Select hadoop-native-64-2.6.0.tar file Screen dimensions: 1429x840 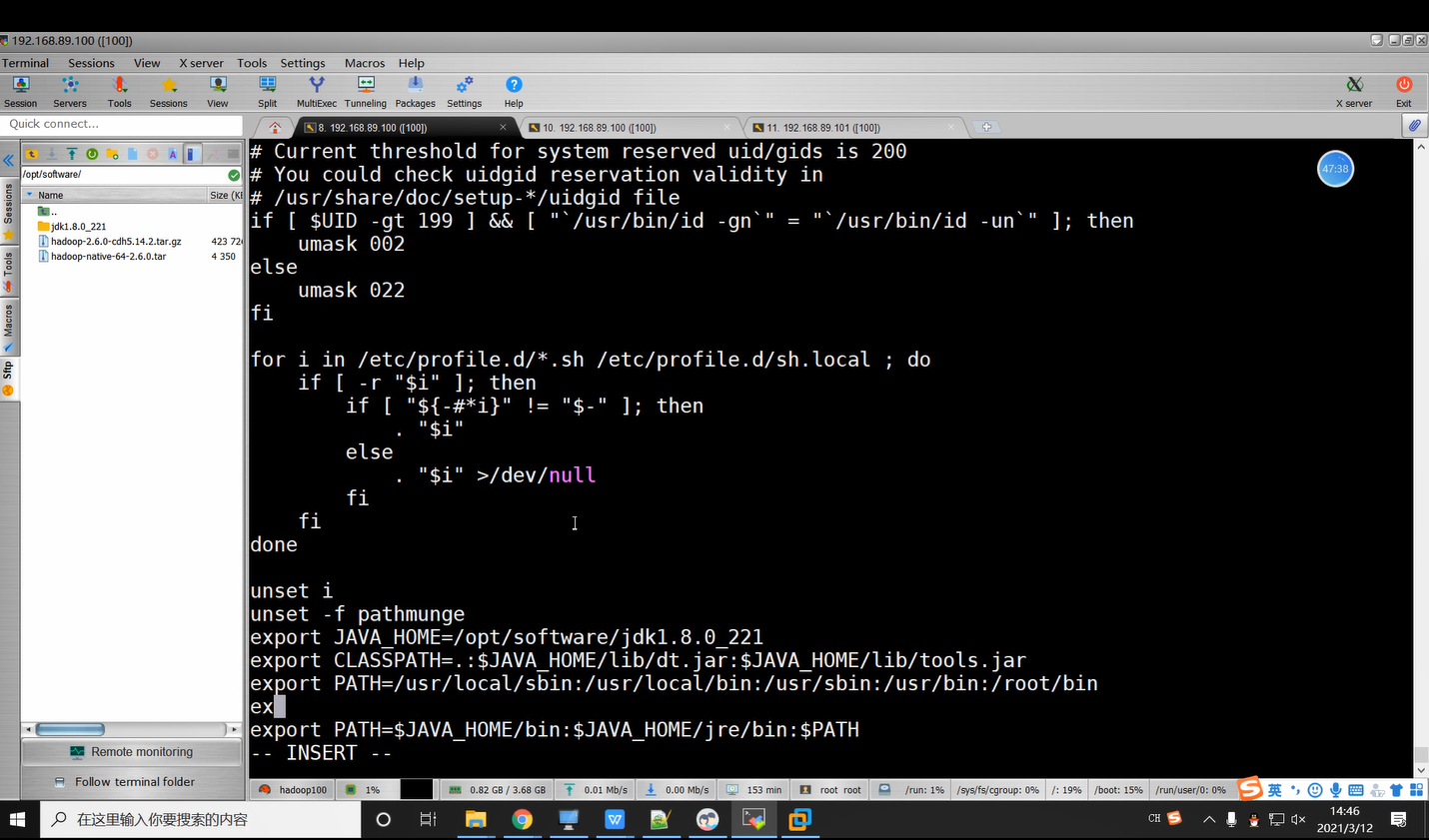coord(109,257)
